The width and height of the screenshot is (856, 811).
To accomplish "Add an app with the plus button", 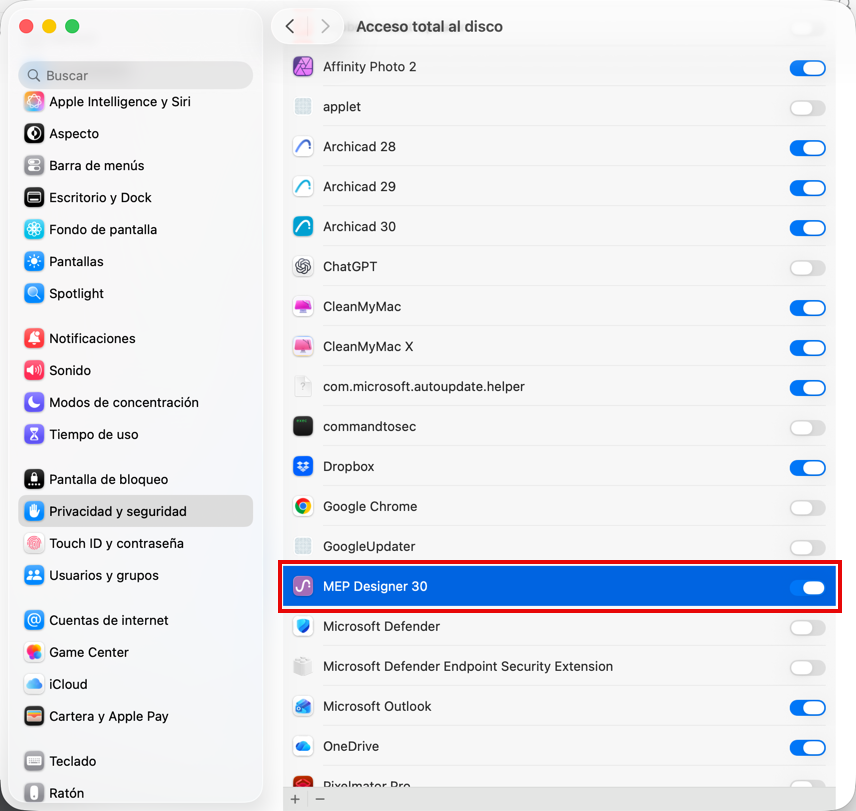I will point(295,799).
